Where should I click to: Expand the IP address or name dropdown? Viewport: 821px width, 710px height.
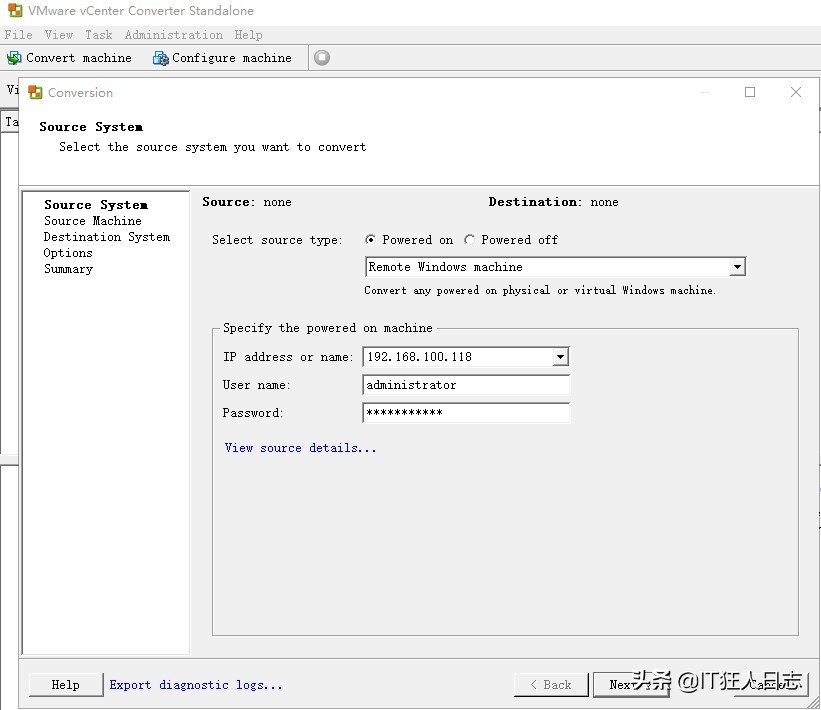560,357
